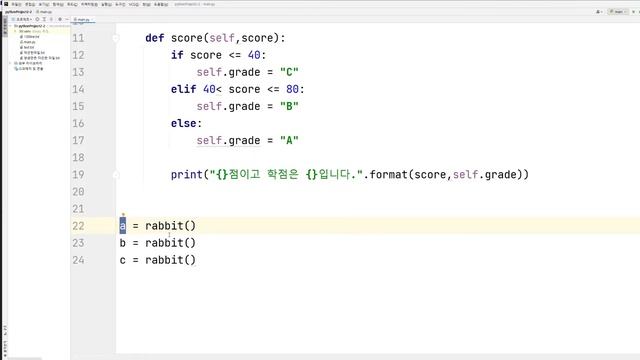
Task: Select Scratches and Consoles node in tree
Action: [x=29, y=69]
